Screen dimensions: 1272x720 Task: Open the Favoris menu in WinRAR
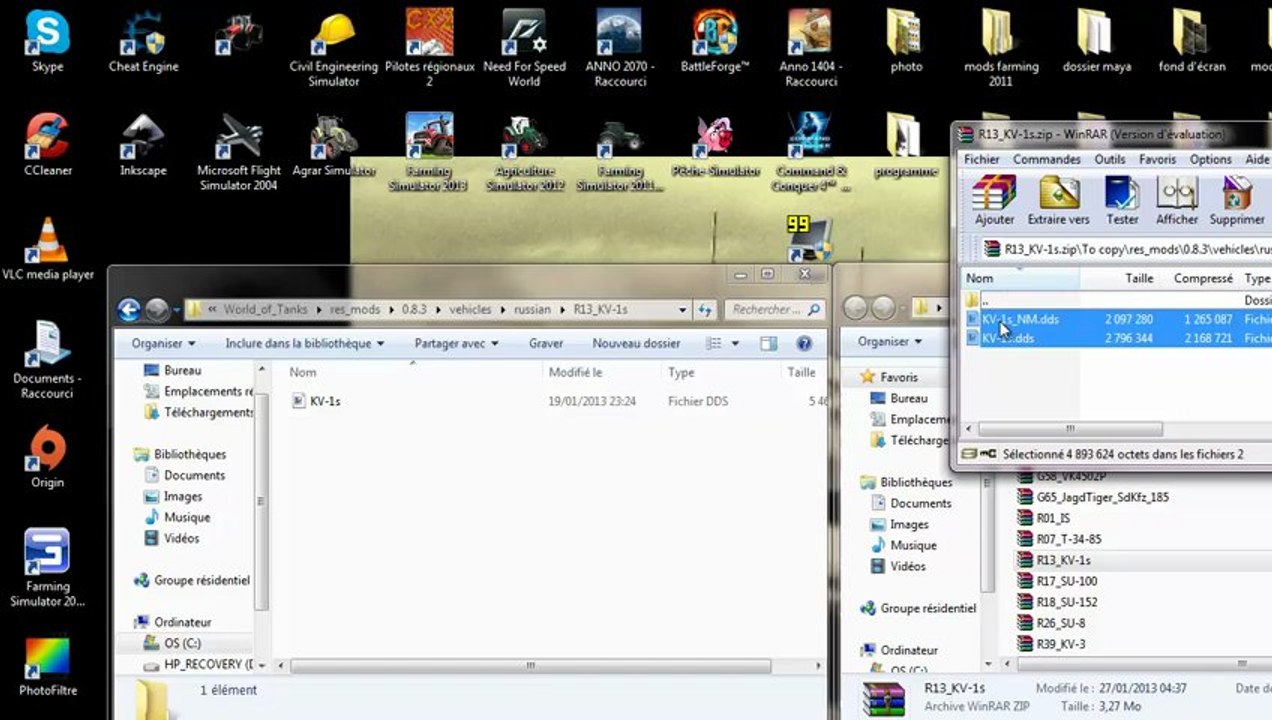[x=1158, y=159]
